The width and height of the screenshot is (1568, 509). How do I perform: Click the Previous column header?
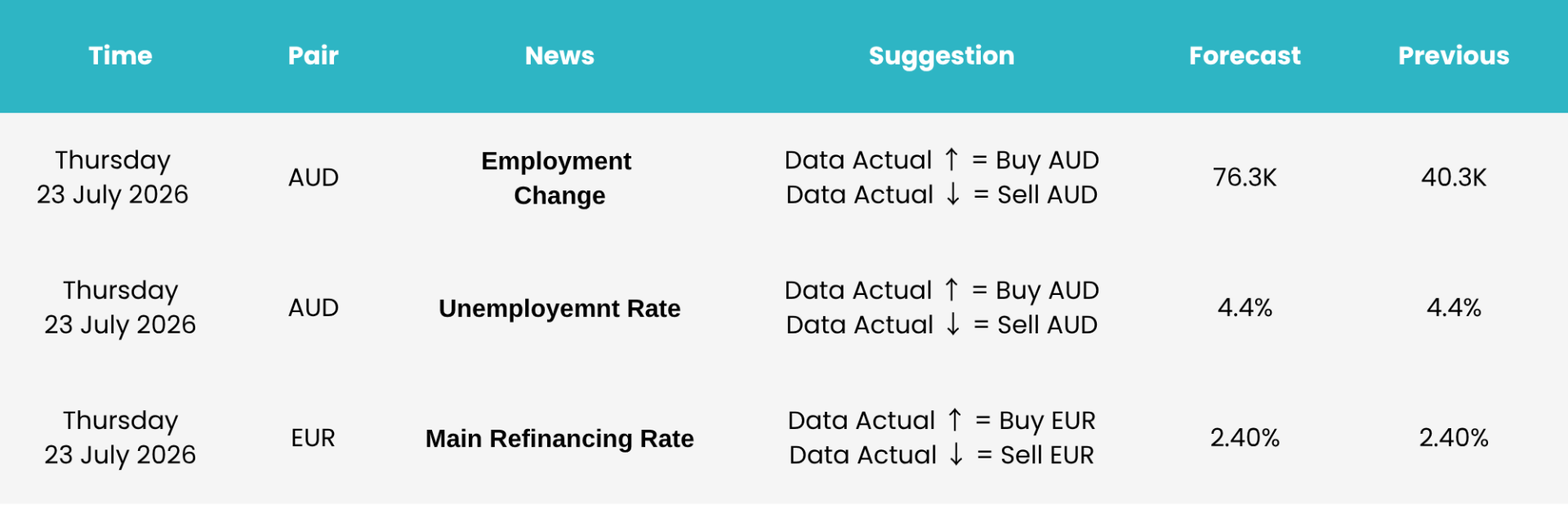tap(1454, 56)
